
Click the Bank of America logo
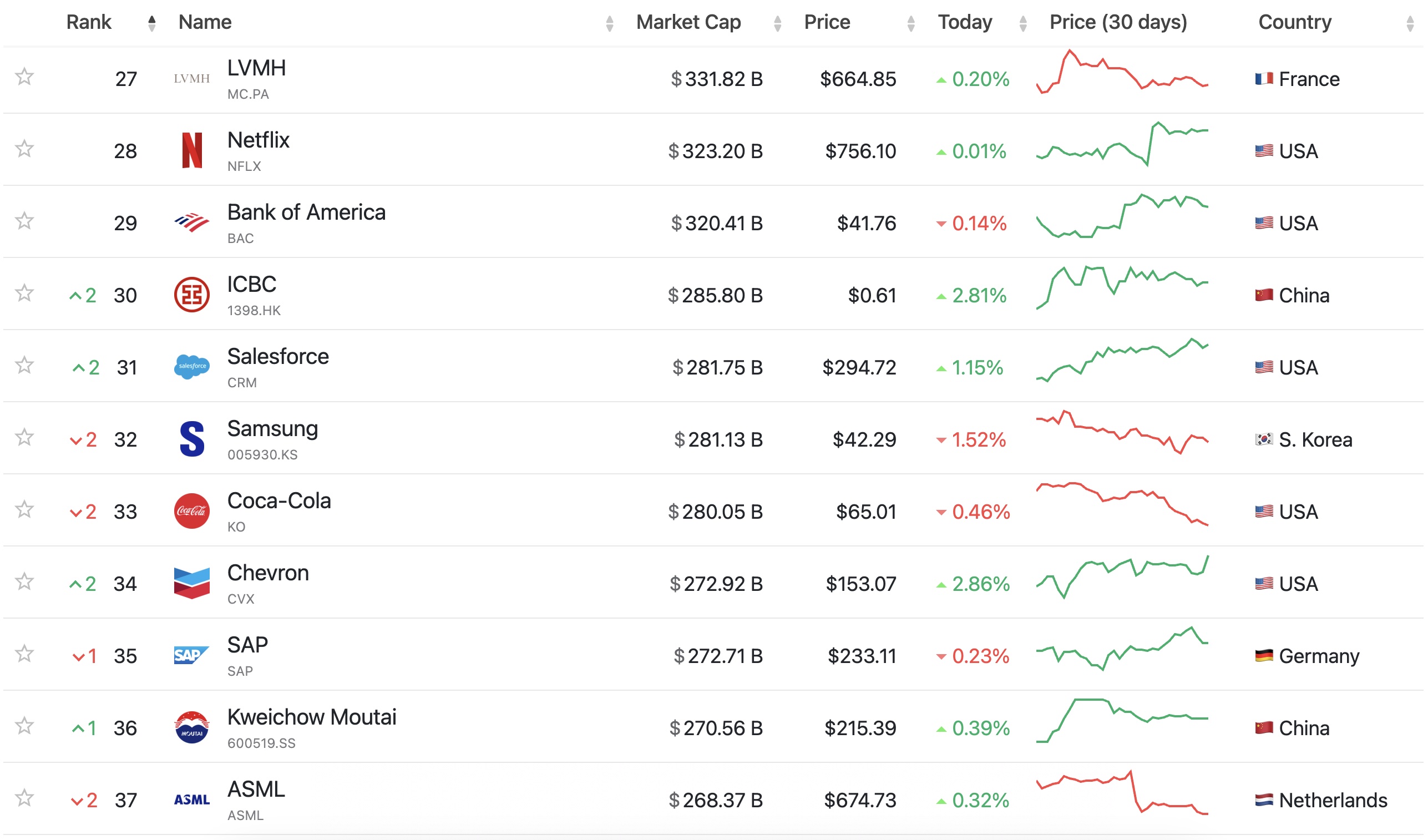(191, 222)
